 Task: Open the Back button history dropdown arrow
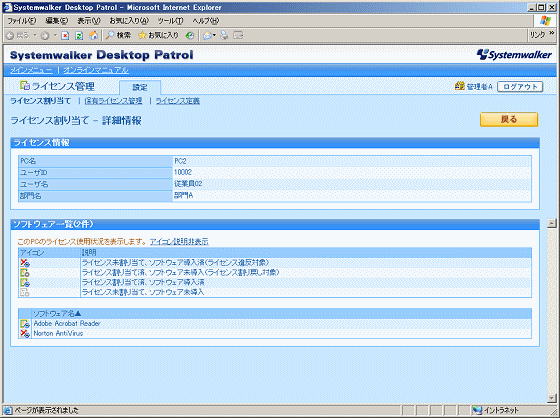pyautogui.click(x=35, y=35)
